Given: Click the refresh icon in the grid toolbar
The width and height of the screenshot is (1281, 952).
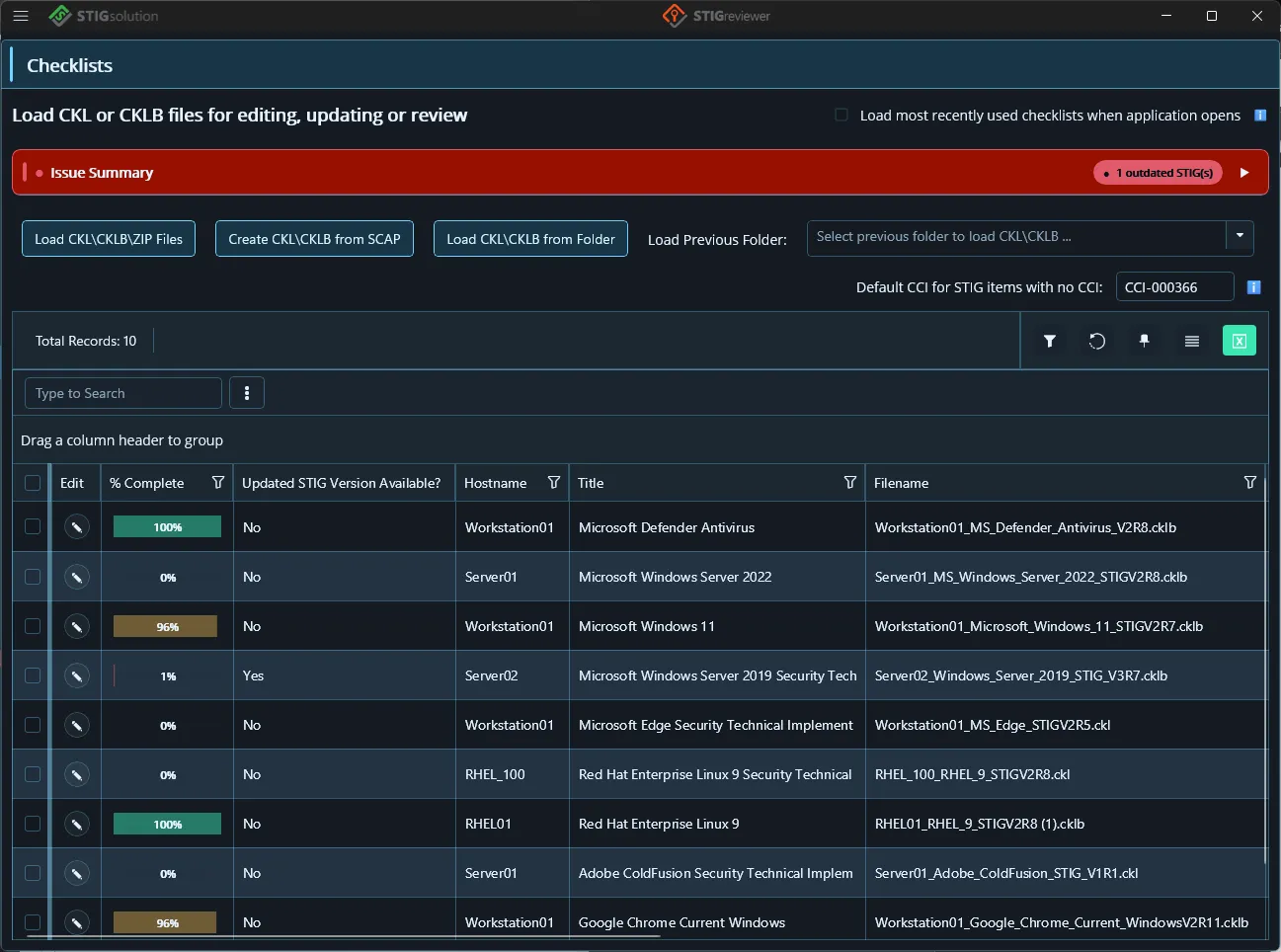Looking at the screenshot, I should point(1097,341).
